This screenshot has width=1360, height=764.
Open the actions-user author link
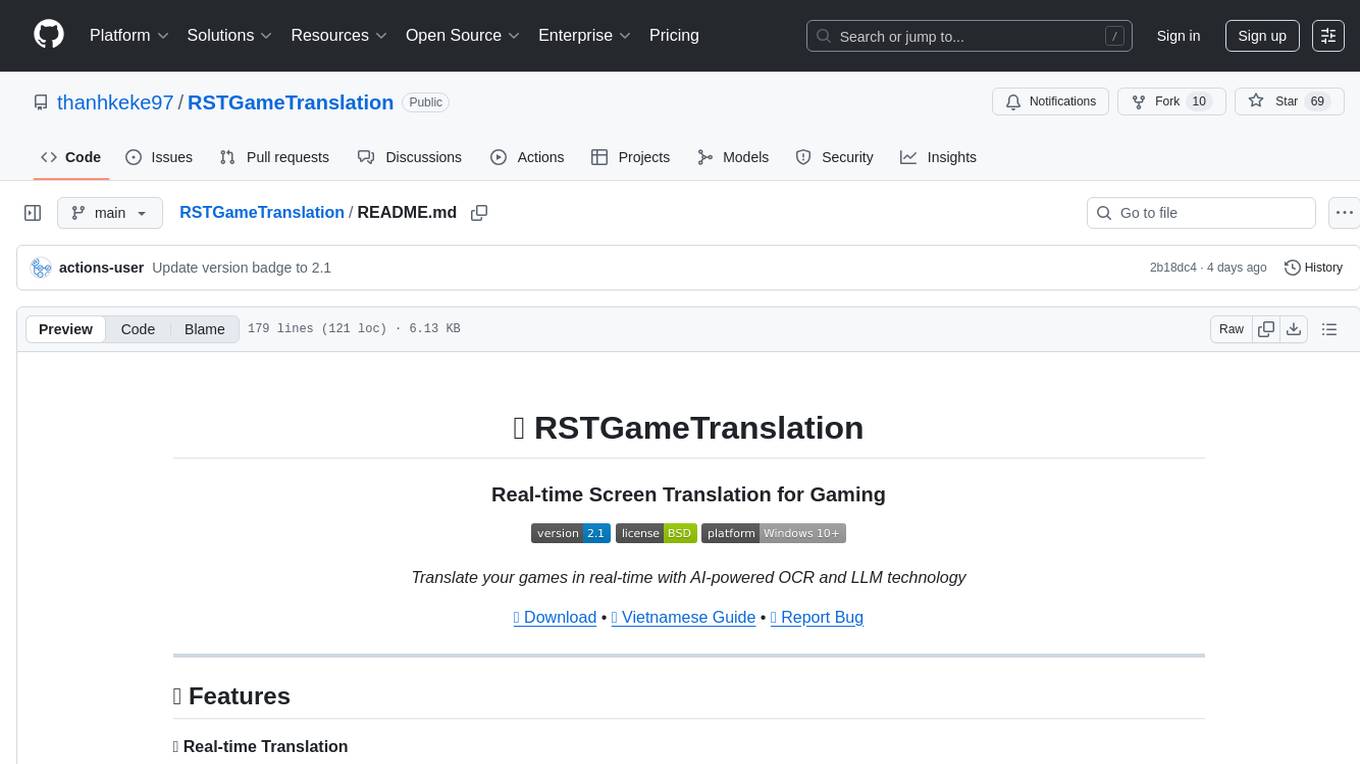coord(101,268)
